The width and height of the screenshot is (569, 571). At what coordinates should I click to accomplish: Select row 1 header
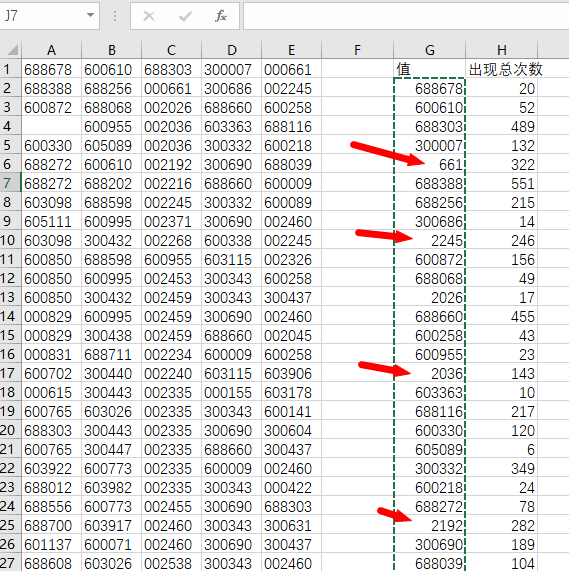11,69
